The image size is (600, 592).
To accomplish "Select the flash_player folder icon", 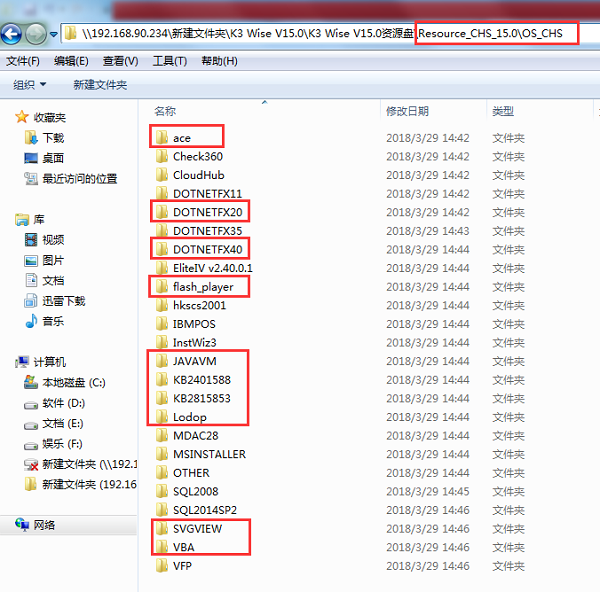I will click(x=162, y=287).
